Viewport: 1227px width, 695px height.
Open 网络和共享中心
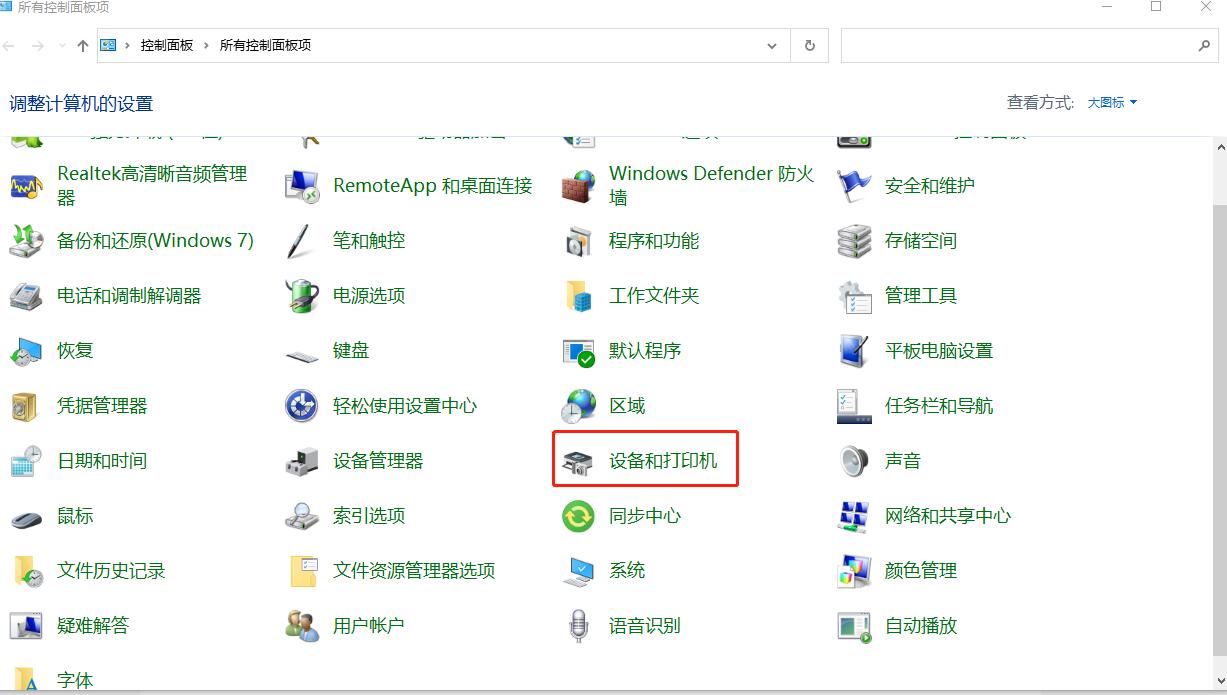coord(946,515)
